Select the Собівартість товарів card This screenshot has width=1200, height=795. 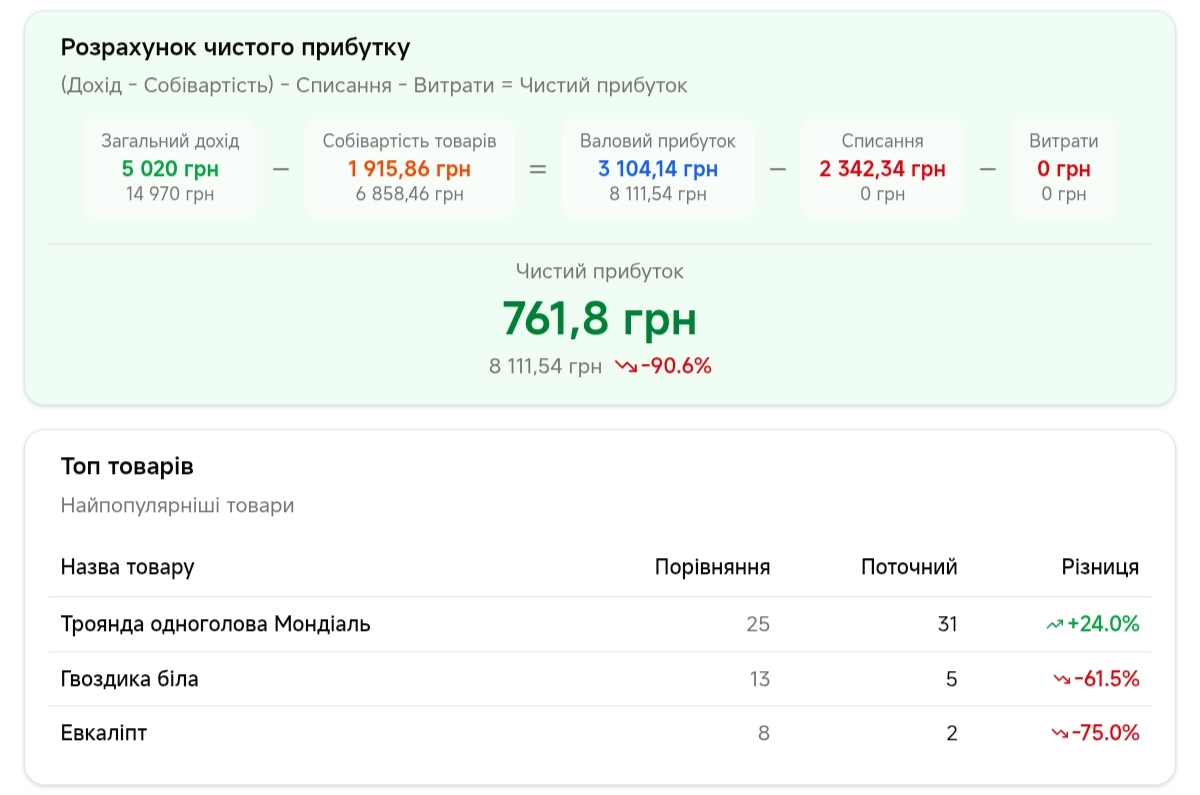pos(409,168)
